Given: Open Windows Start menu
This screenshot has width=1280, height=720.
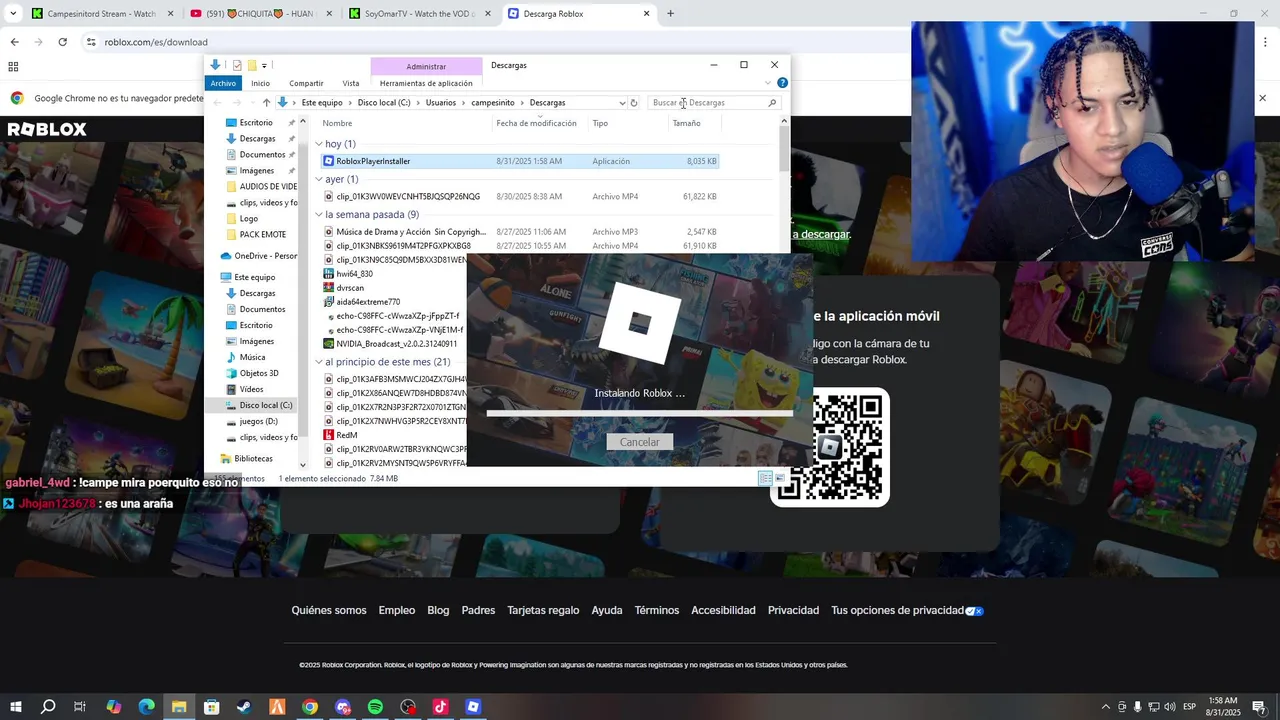Looking at the screenshot, I should [x=15, y=707].
